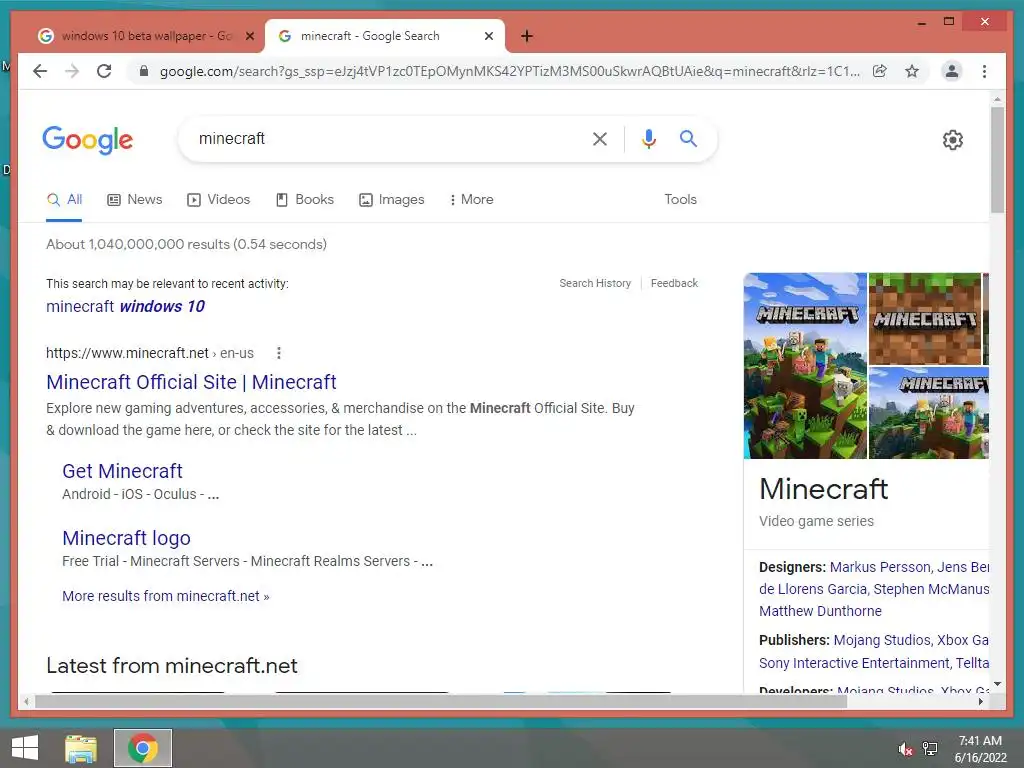
Task: Click the vertical scrollbar thumb
Action: click(997, 160)
